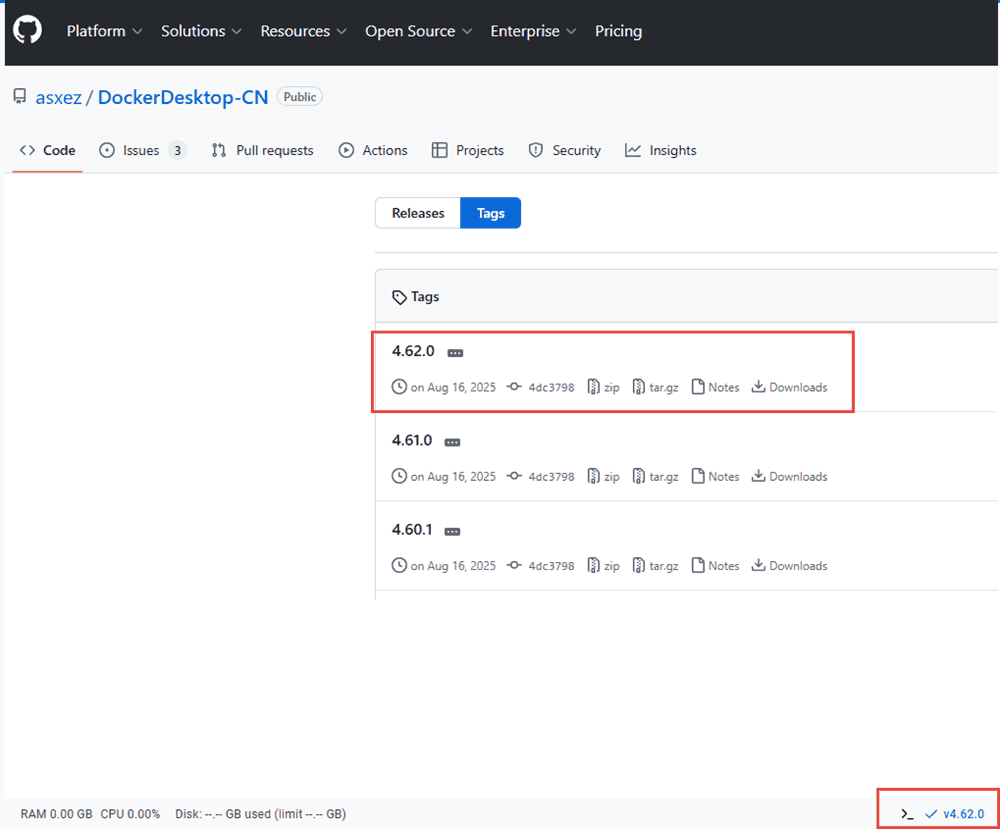Expand the Platform dropdown menu
Image resolution: width=1000 pixels, height=829 pixels.
104,31
